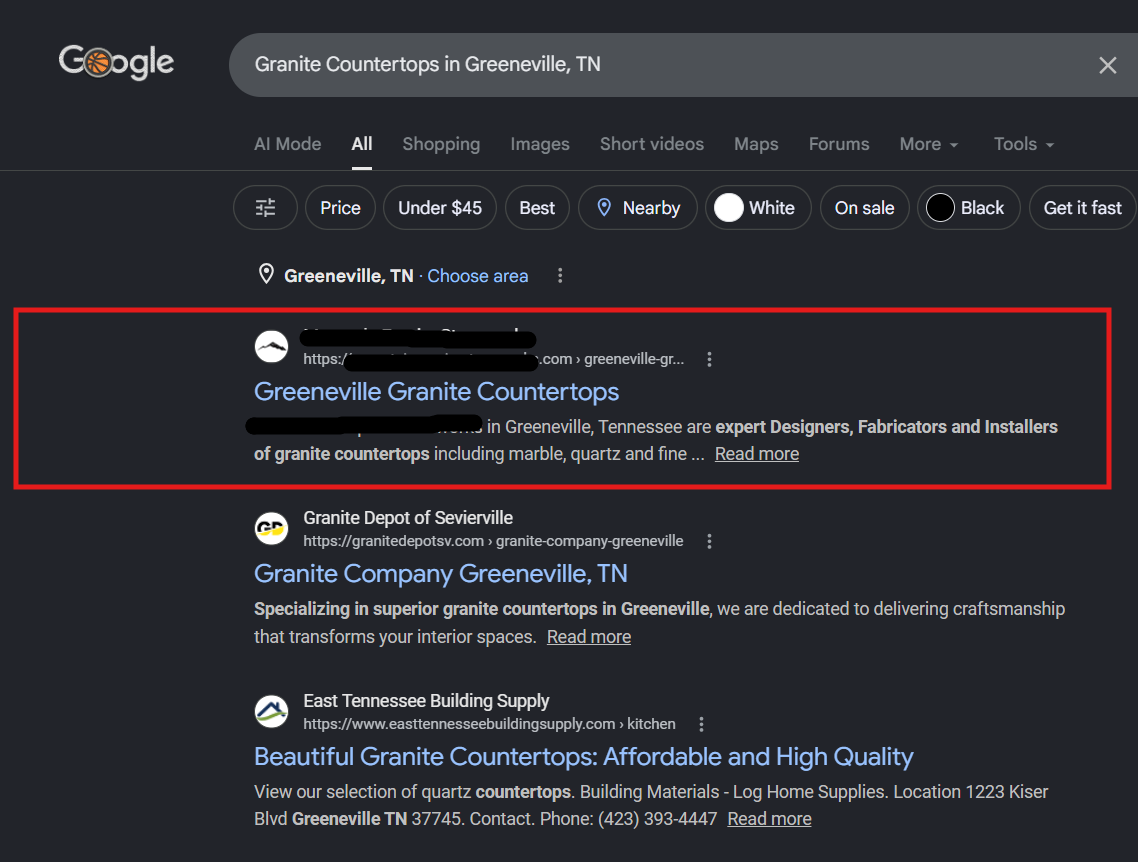Open the Forums tab
The image size is (1138, 862).
coord(839,144)
